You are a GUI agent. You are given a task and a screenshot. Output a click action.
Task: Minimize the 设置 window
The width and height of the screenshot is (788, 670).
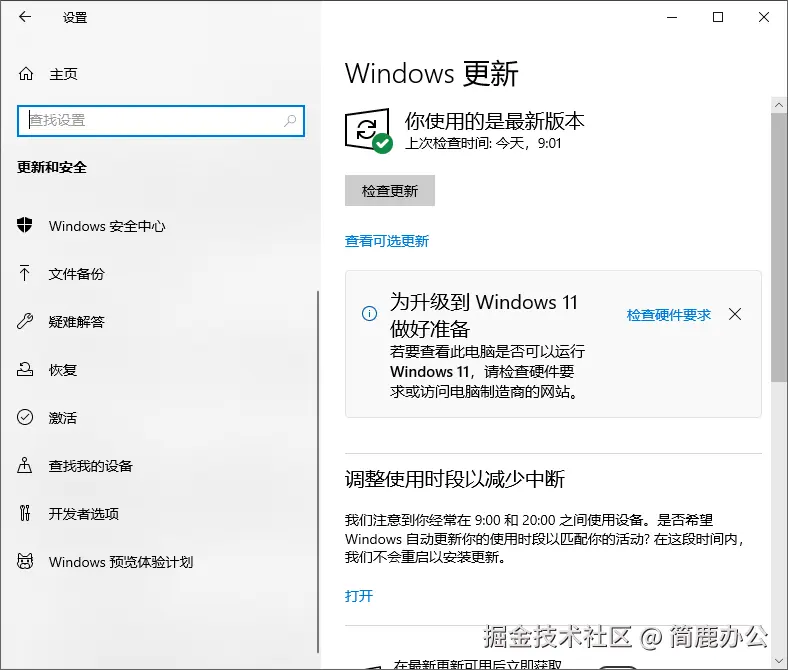(672, 17)
